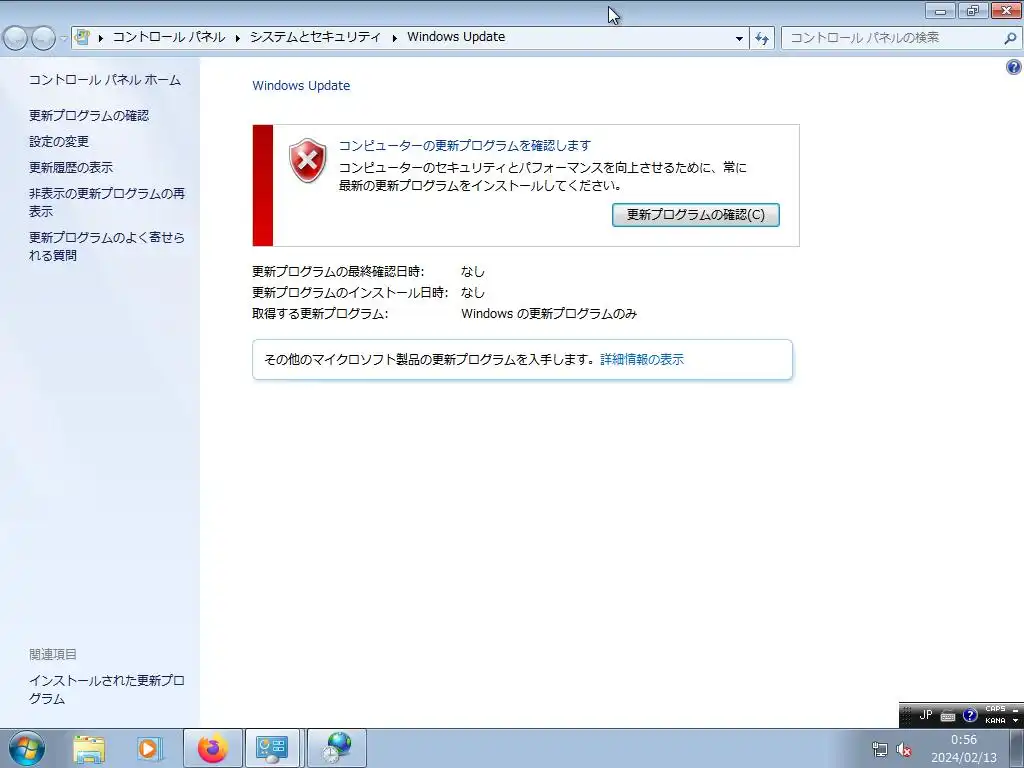Click the keyboard icon on the language bar
The height and width of the screenshot is (768, 1024).
[x=948, y=716]
